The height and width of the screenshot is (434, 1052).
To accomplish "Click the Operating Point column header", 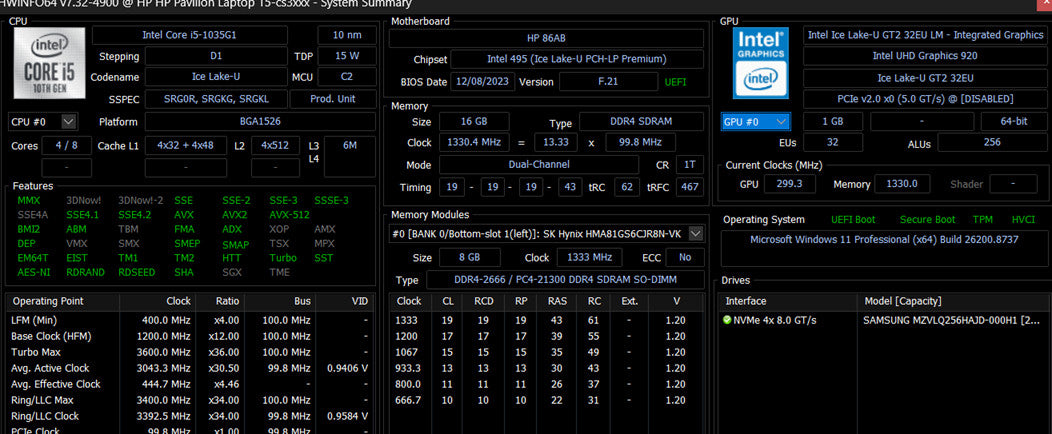I will click(x=63, y=302).
